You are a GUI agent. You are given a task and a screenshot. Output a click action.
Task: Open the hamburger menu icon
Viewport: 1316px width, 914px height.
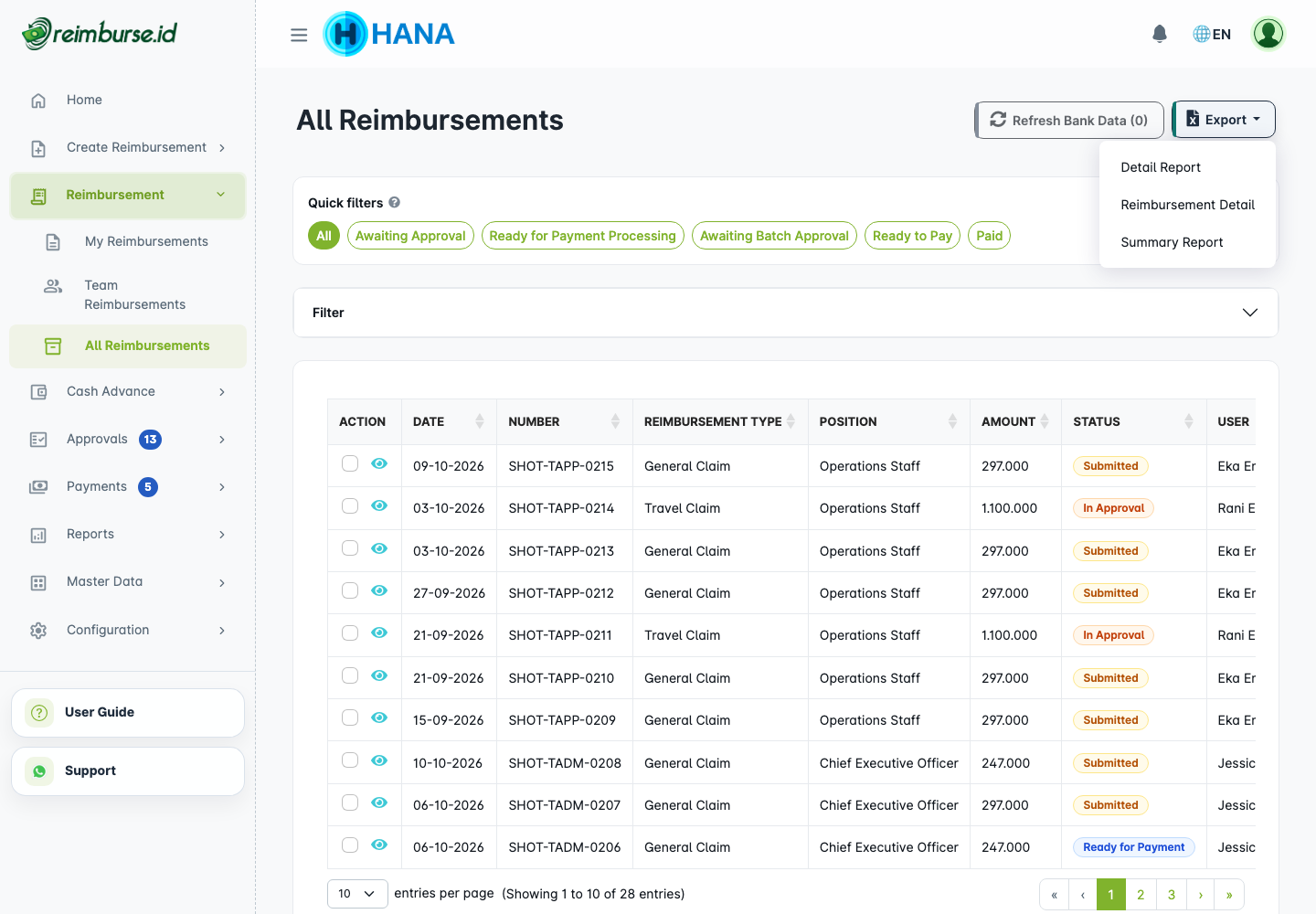[299, 35]
